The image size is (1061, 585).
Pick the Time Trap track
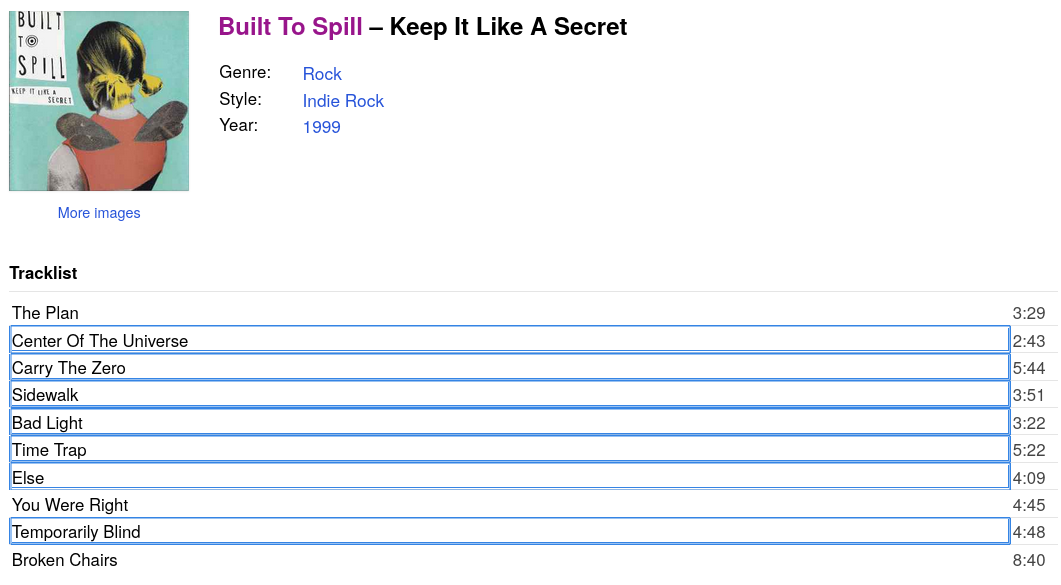tap(49, 450)
